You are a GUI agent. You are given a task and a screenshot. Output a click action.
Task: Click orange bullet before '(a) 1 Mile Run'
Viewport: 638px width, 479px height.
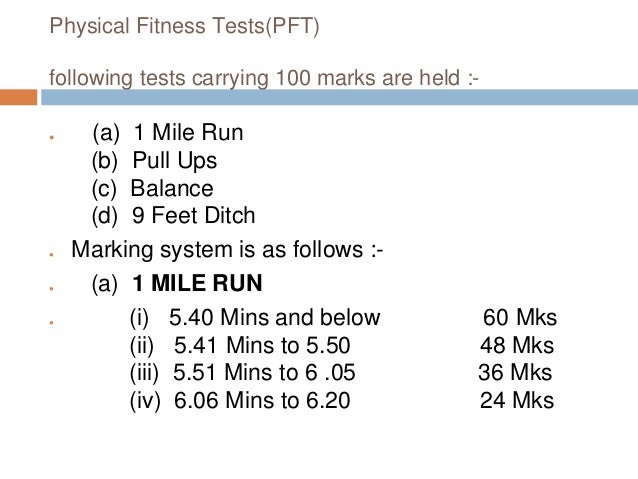point(52,138)
